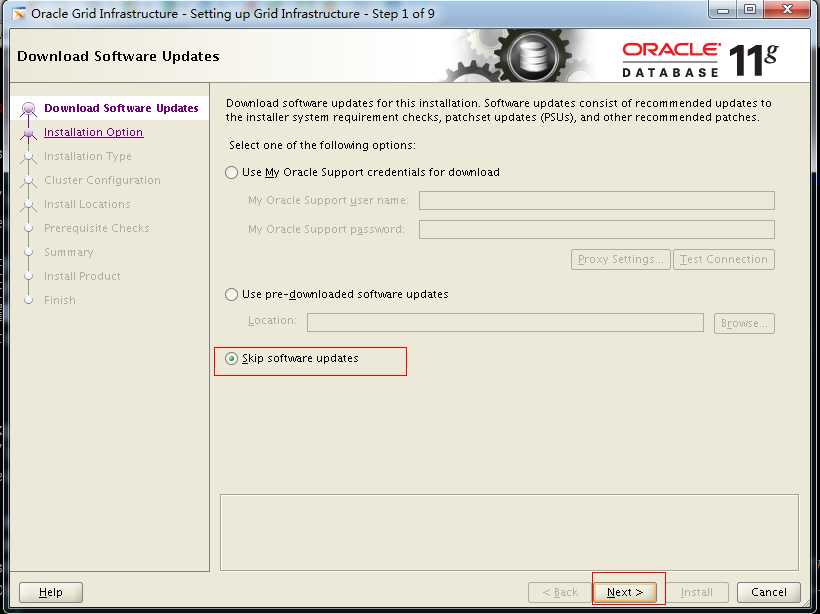The width and height of the screenshot is (820, 614).
Task: Click the Browse button for location
Action: (744, 323)
